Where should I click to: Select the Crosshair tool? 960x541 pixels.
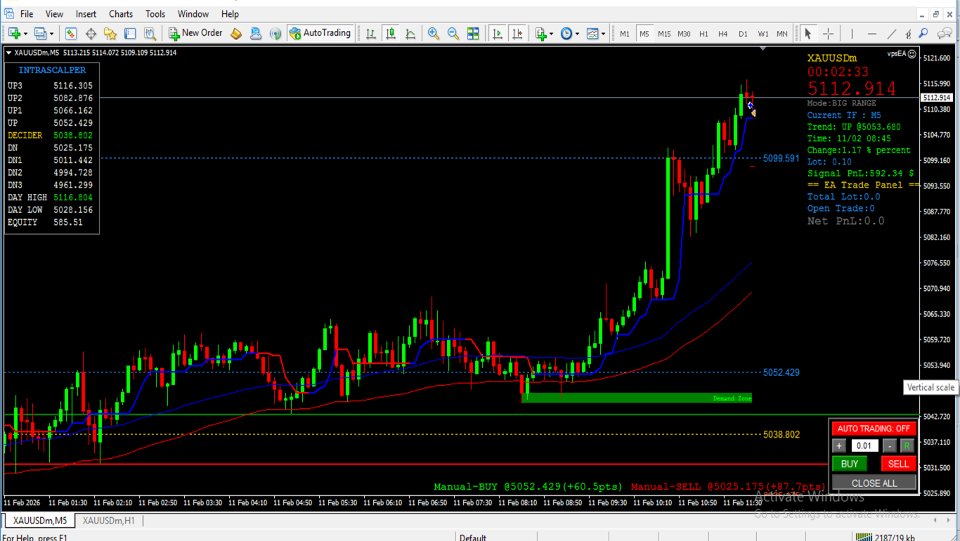tap(828, 33)
